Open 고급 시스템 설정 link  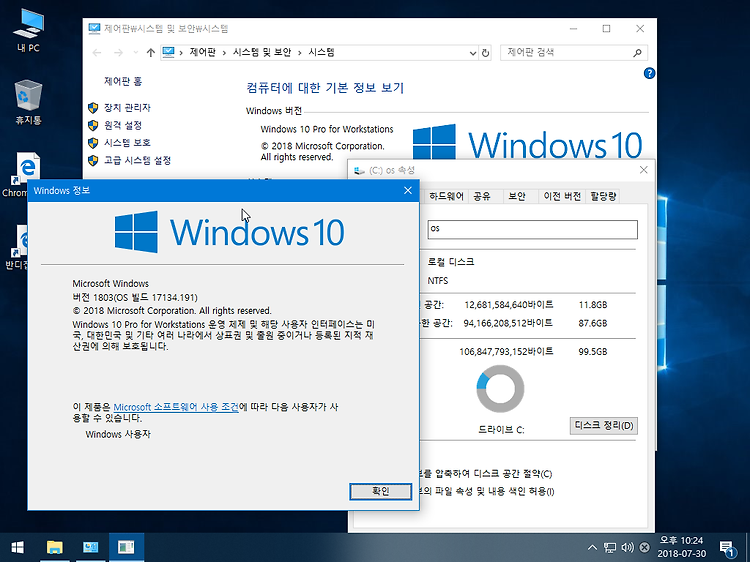137,160
